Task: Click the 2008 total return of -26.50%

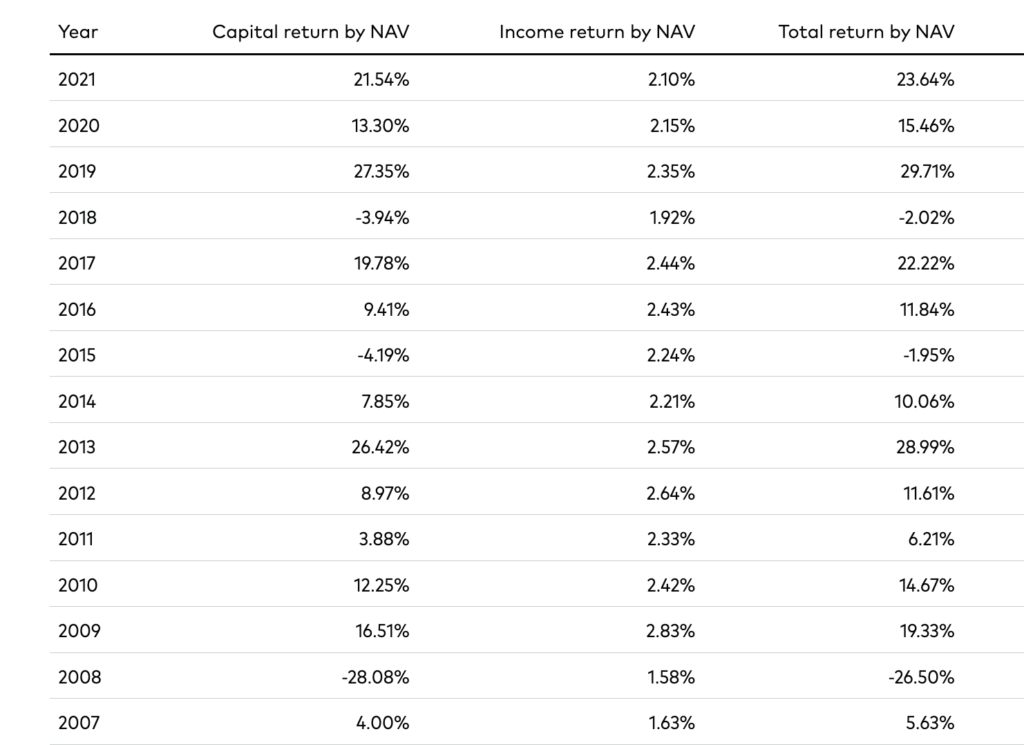Action: tap(921, 677)
